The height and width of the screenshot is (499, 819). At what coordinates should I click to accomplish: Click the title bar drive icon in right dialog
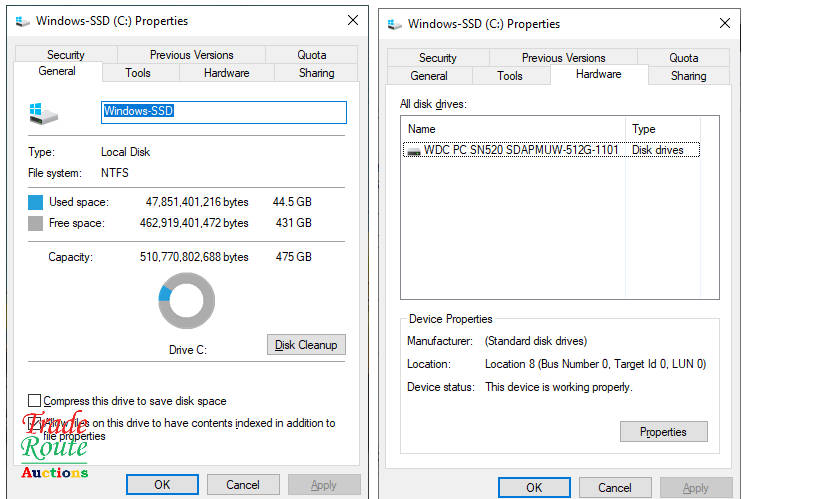point(395,24)
